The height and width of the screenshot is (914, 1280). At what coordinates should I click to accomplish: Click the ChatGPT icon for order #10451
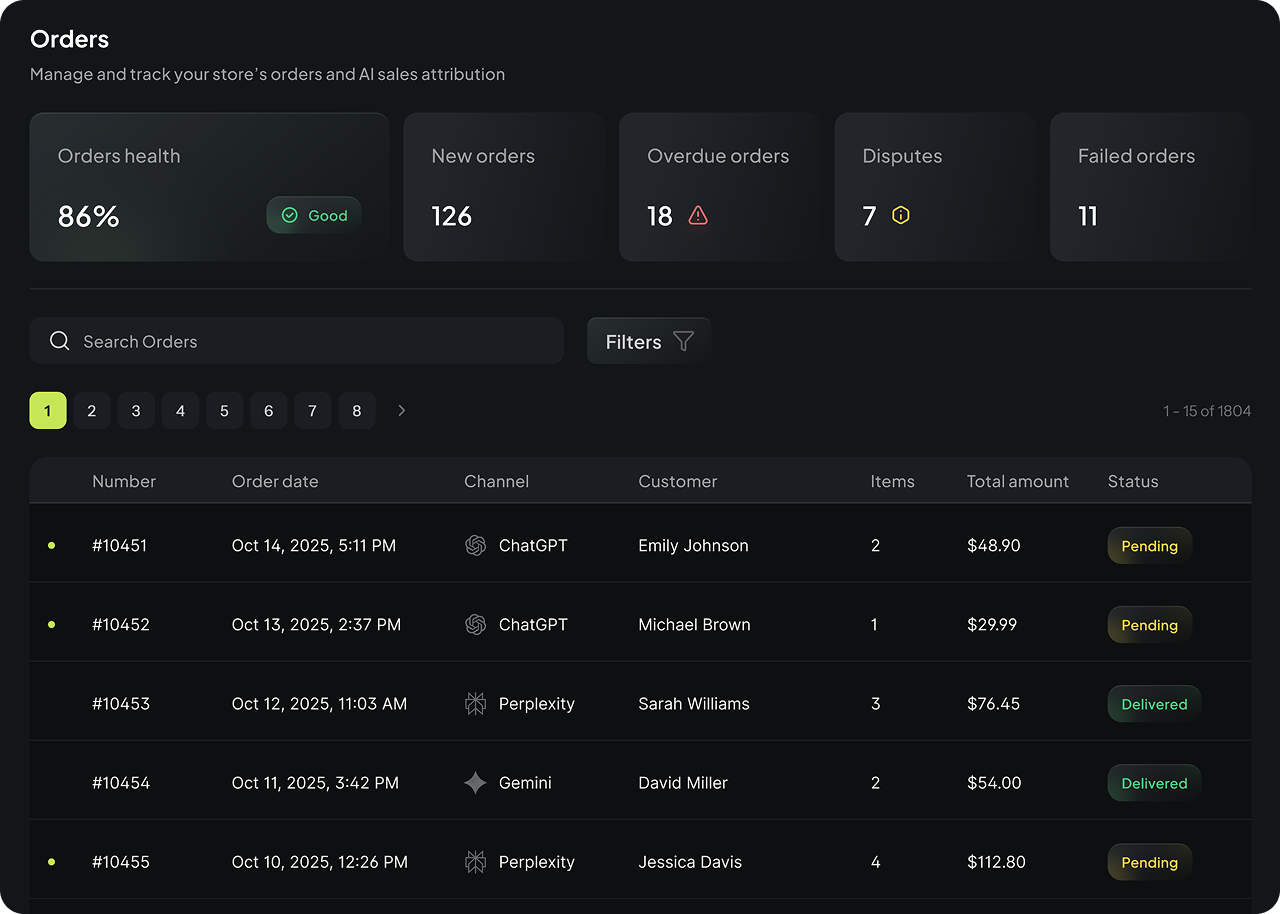[x=476, y=546]
